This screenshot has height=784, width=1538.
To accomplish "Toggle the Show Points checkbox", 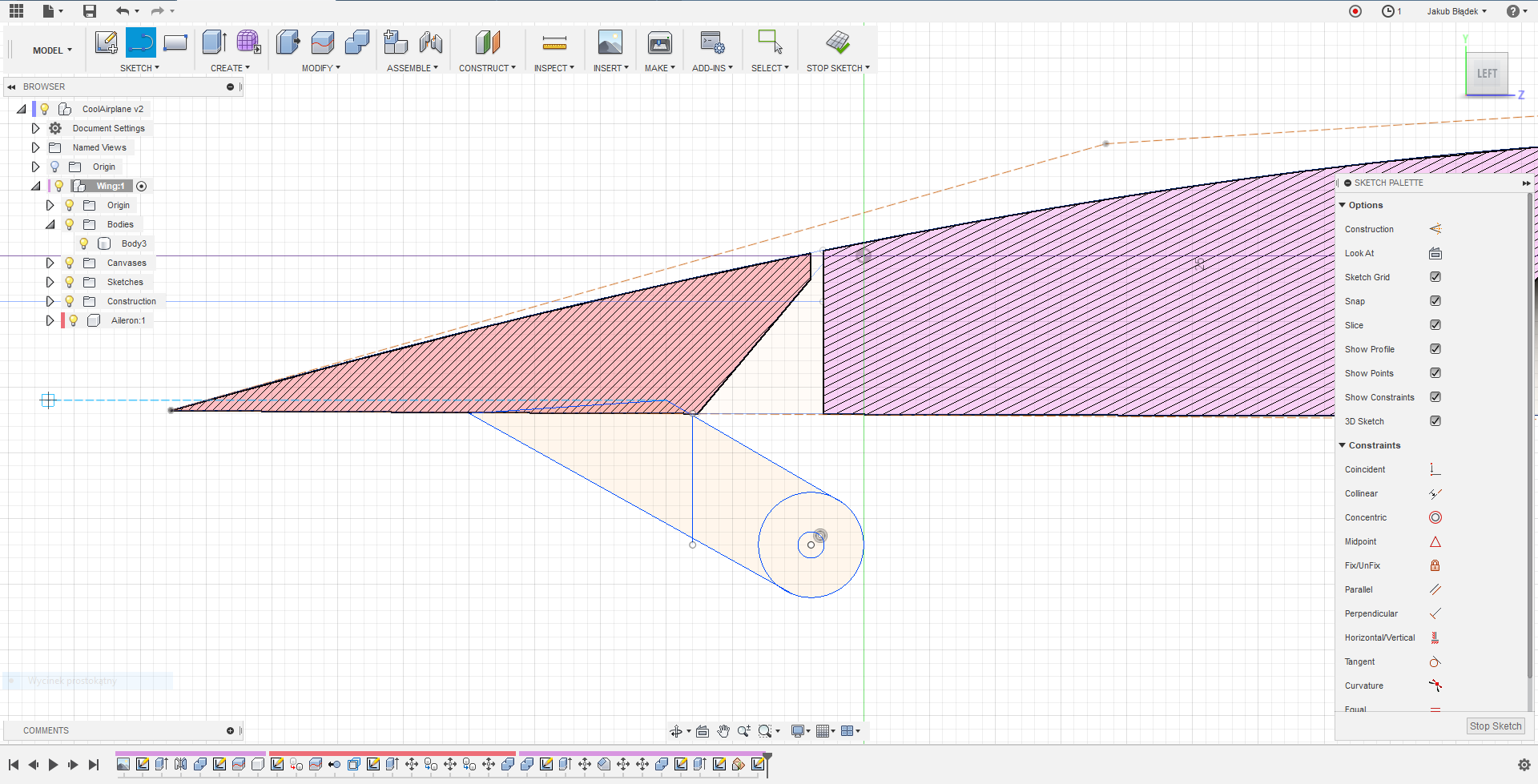I will coord(1435,373).
